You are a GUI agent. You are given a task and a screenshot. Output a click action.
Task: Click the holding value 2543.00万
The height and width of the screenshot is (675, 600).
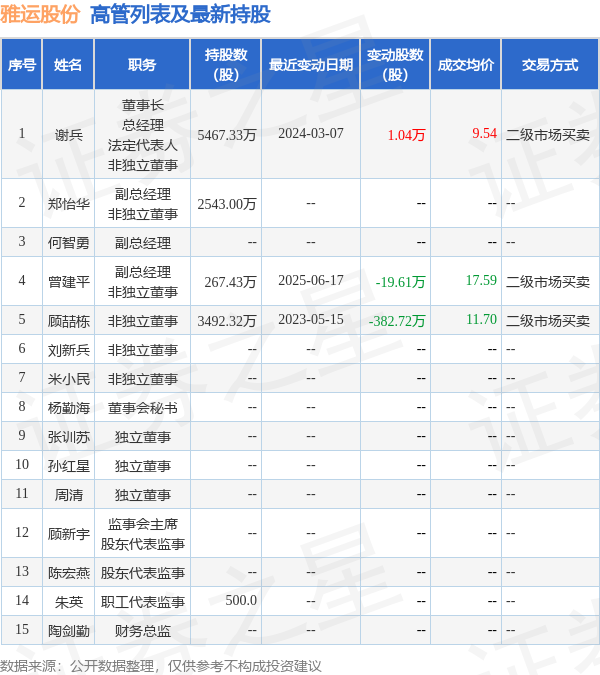point(226,204)
